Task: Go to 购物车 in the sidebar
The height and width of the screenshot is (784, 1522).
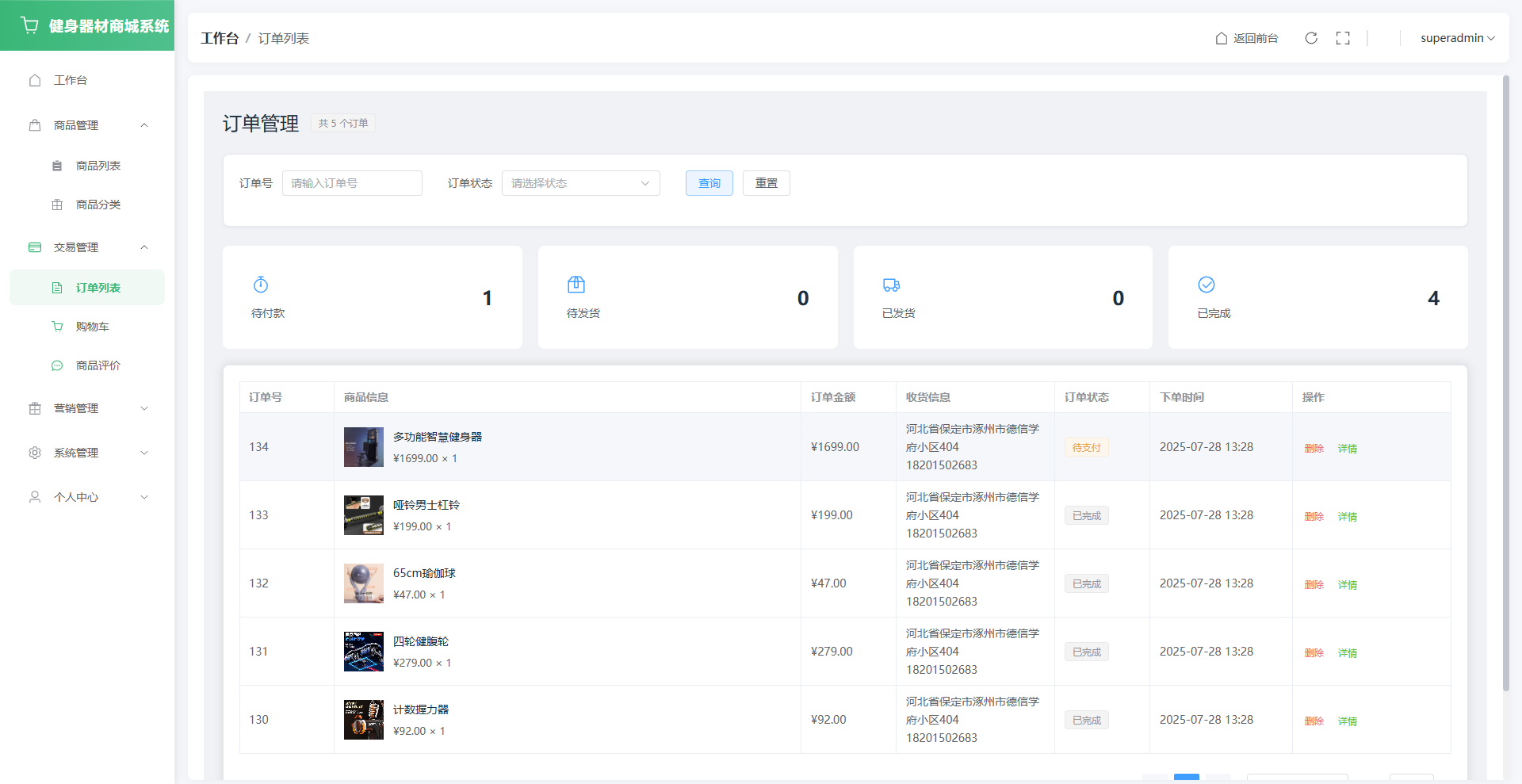Action: pyautogui.click(x=92, y=327)
